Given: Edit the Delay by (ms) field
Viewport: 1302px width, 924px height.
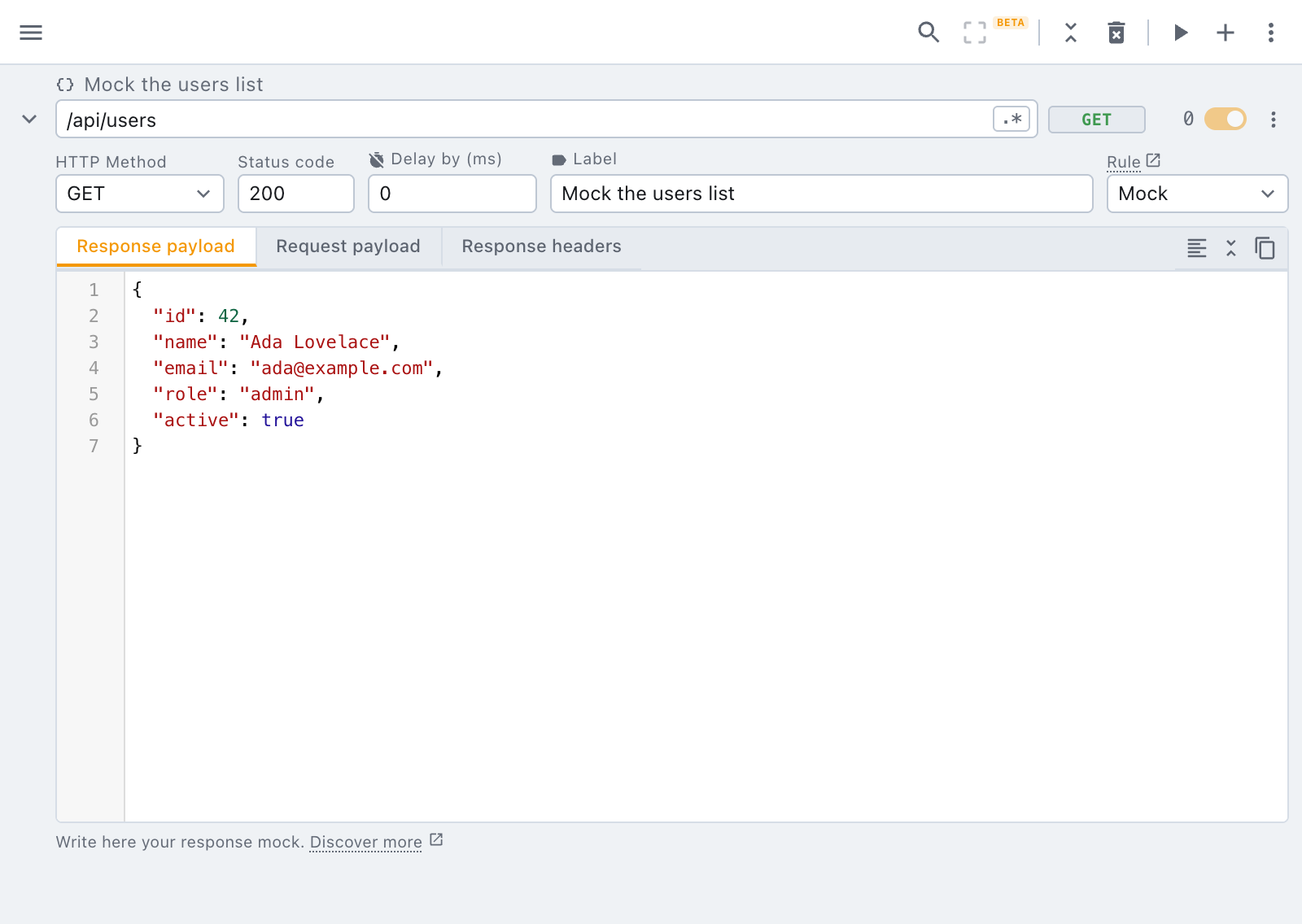Looking at the screenshot, I should pyautogui.click(x=452, y=194).
